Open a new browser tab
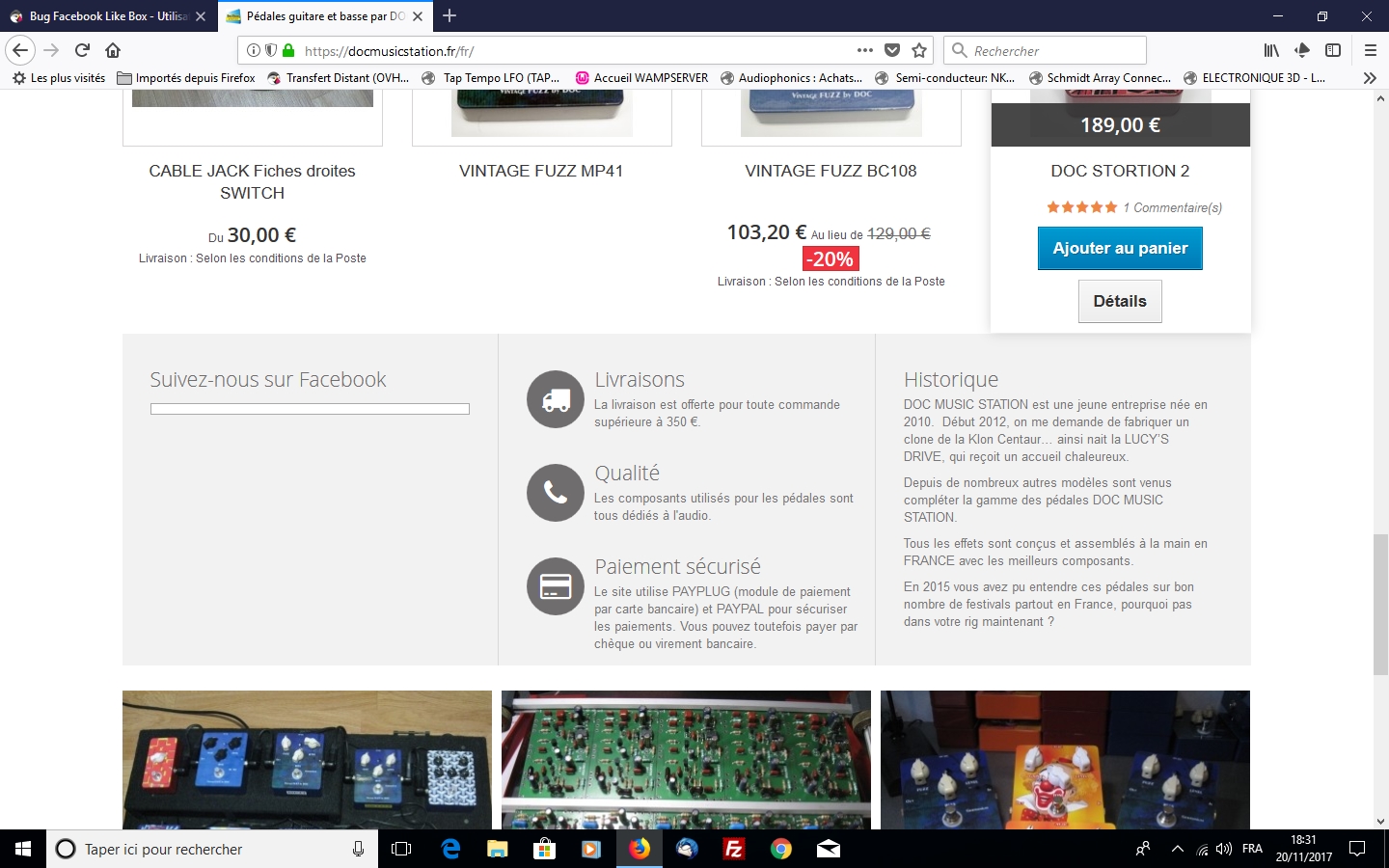Image resolution: width=1389 pixels, height=868 pixels. point(449,15)
